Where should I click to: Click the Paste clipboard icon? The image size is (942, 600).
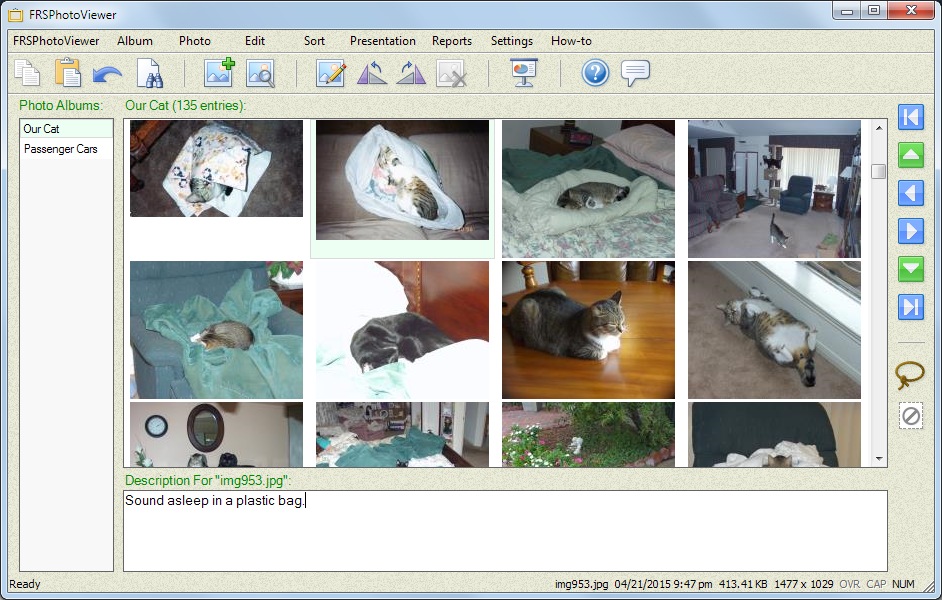68,73
